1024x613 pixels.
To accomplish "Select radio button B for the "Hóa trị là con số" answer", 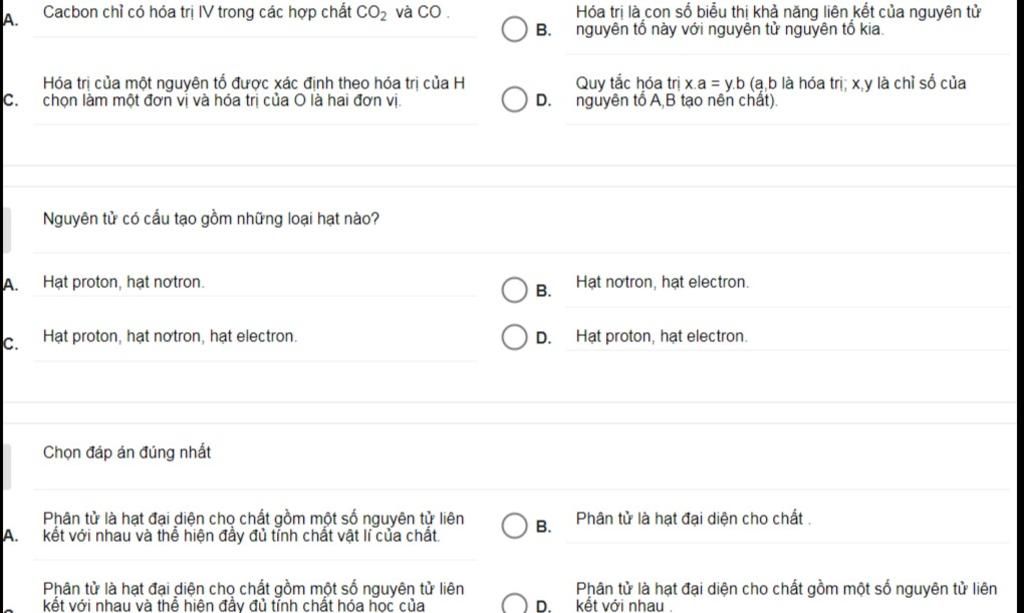I will coord(513,30).
